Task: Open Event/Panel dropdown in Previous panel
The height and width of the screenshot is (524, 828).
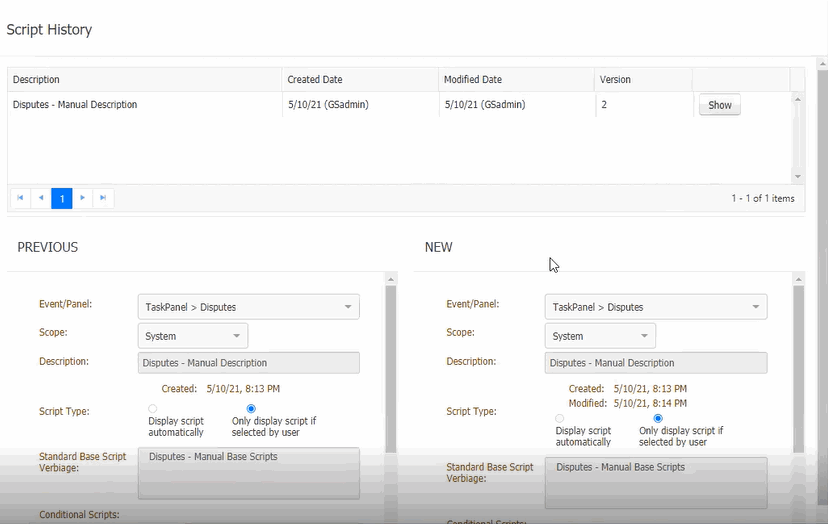Action: tap(248, 307)
